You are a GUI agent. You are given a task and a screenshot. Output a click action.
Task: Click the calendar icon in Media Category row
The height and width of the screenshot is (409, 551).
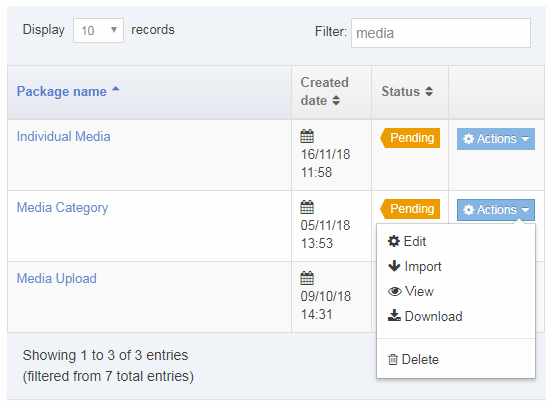[x=307, y=207]
